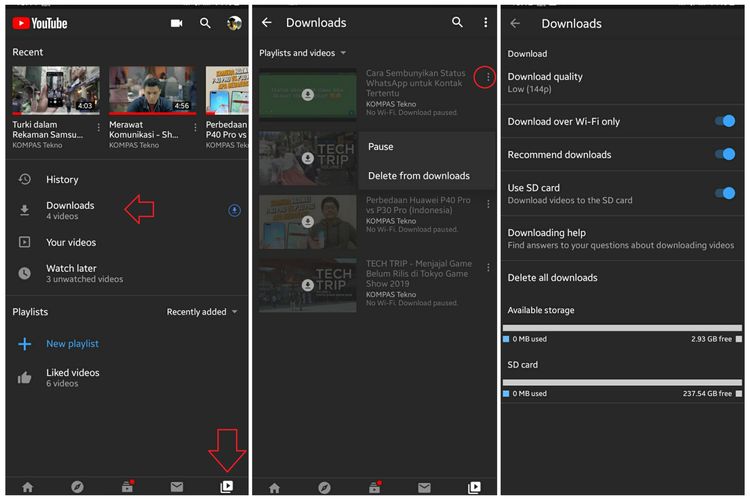Viewport: 750px width, 500px height.
Task: Open the profile avatar in top bar
Action: pyautogui.click(x=234, y=23)
